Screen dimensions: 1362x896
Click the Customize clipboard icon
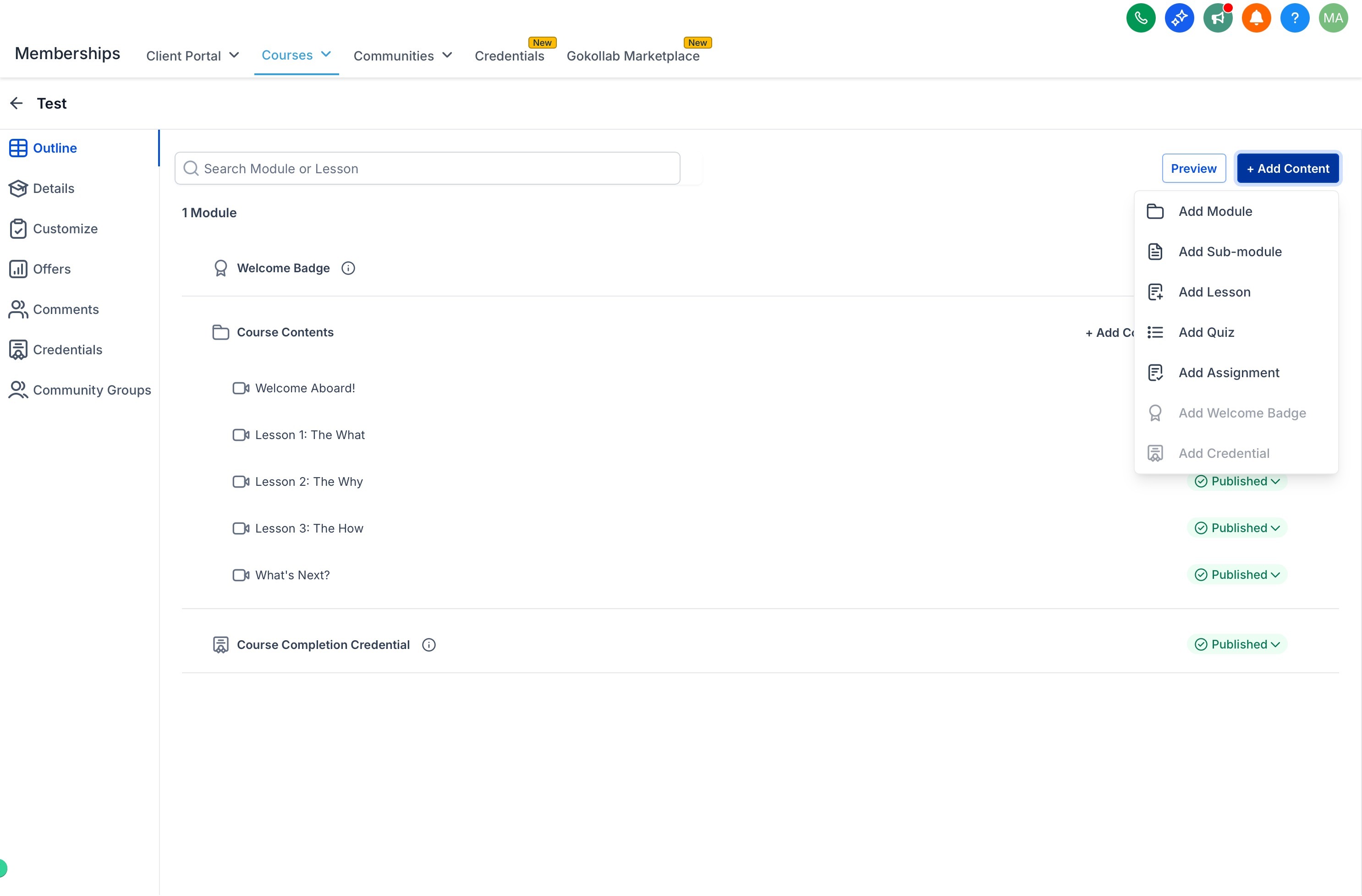pyautogui.click(x=18, y=229)
